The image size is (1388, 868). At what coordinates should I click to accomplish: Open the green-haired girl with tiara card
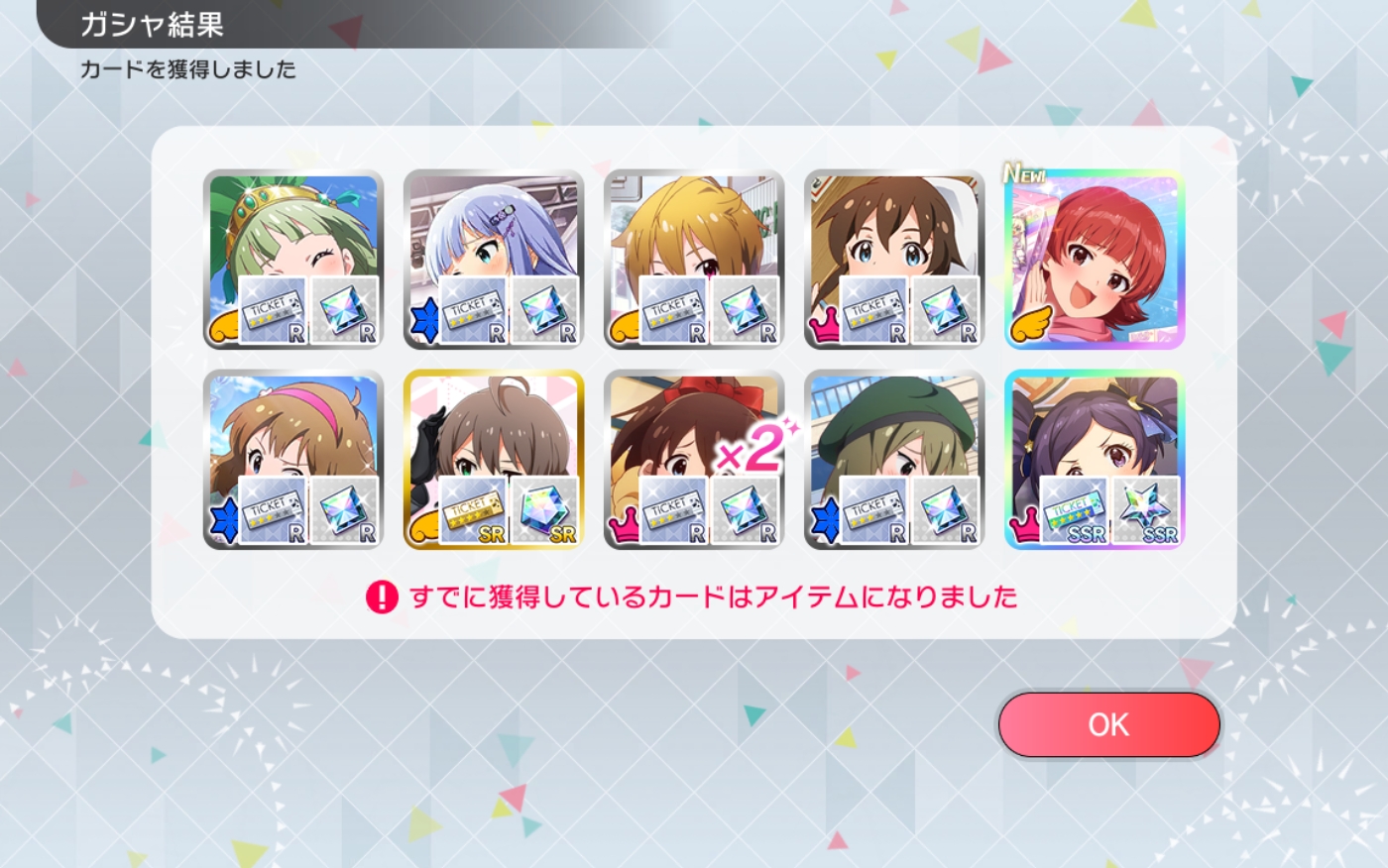pyautogui.click(x=293, y=260)
